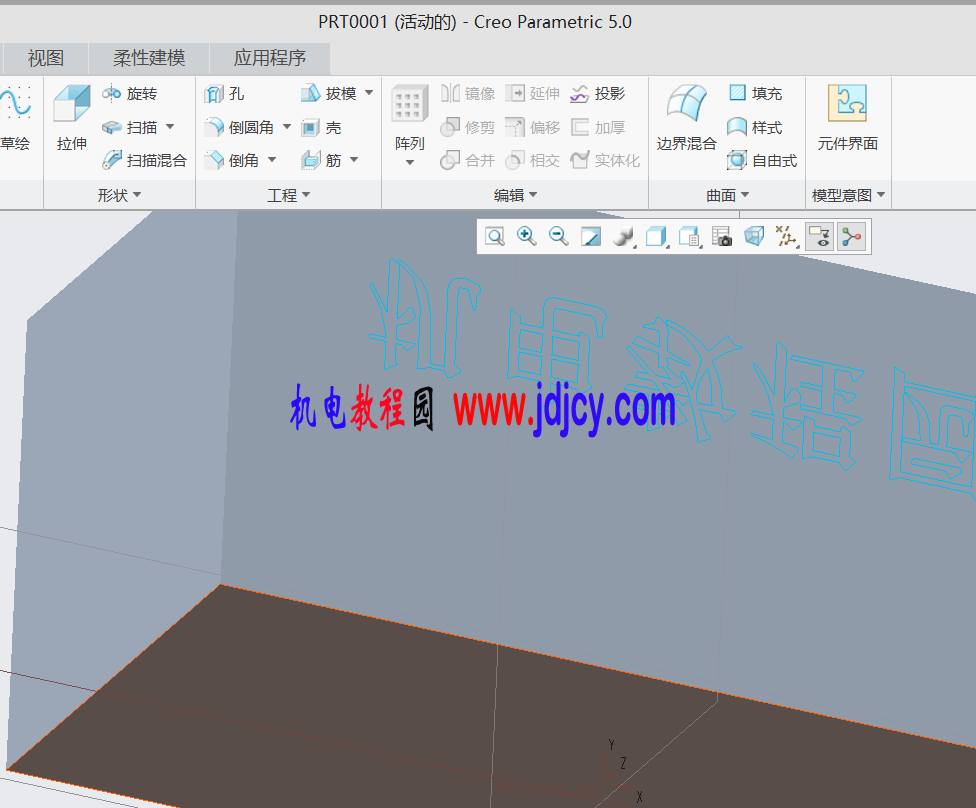Expand the 倒角 dropdown arrow

pos(272,160)
